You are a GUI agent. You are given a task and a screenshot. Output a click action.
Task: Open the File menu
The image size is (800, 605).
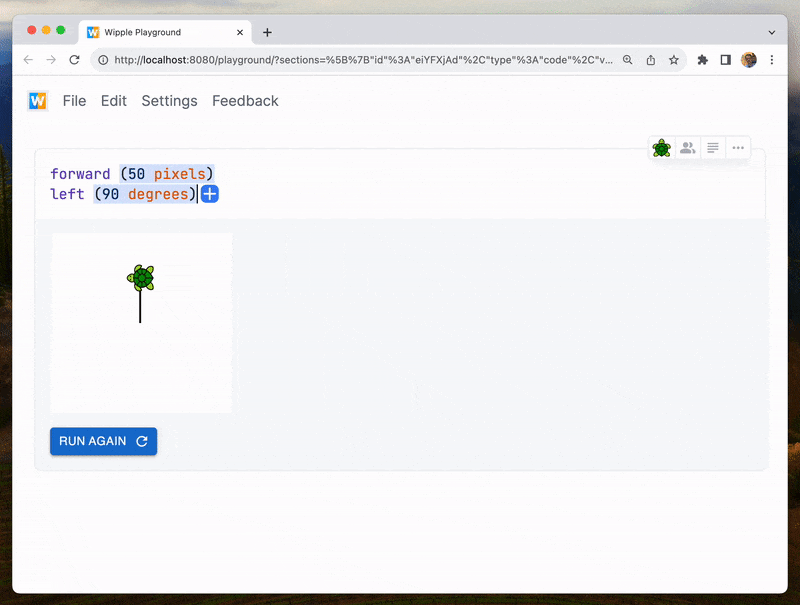point(74,101)
